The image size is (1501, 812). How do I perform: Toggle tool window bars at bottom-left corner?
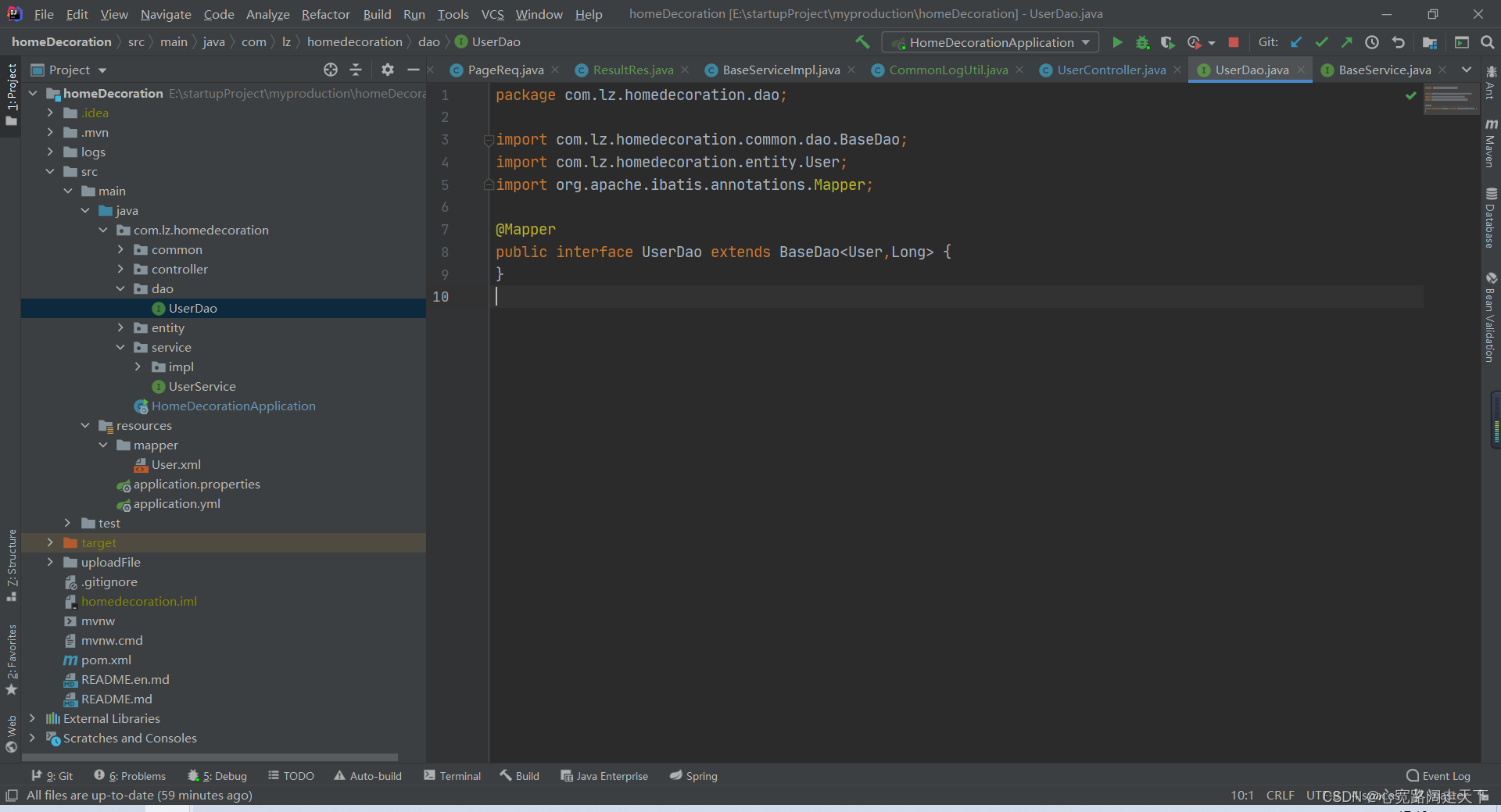pos(11,796)
